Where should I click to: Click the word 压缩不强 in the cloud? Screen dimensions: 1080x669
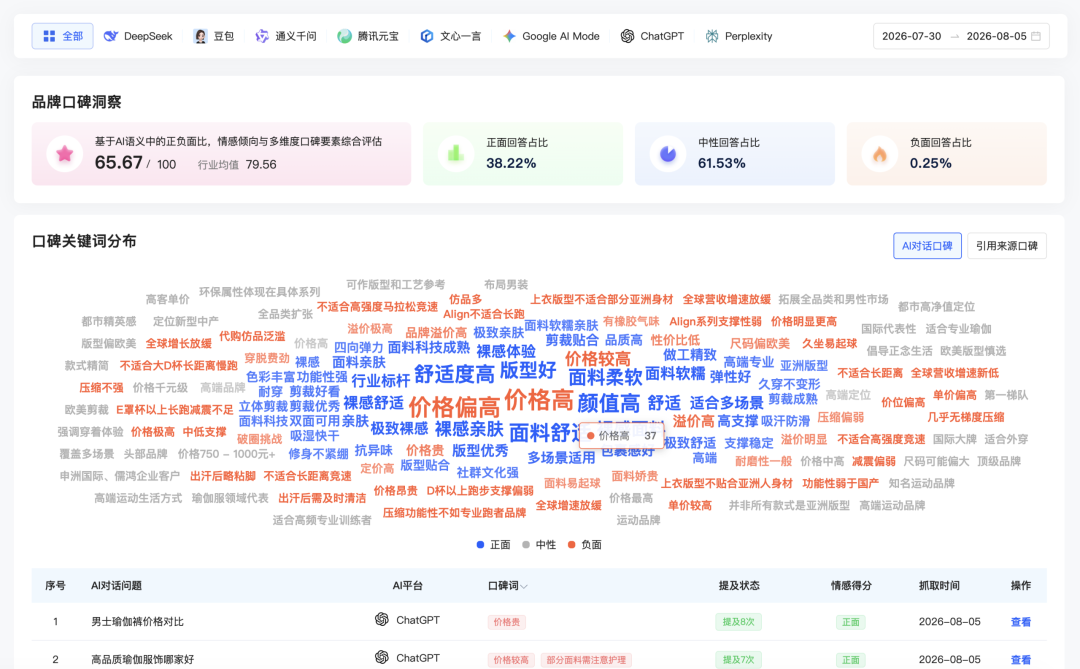click(x=101, y=388)
